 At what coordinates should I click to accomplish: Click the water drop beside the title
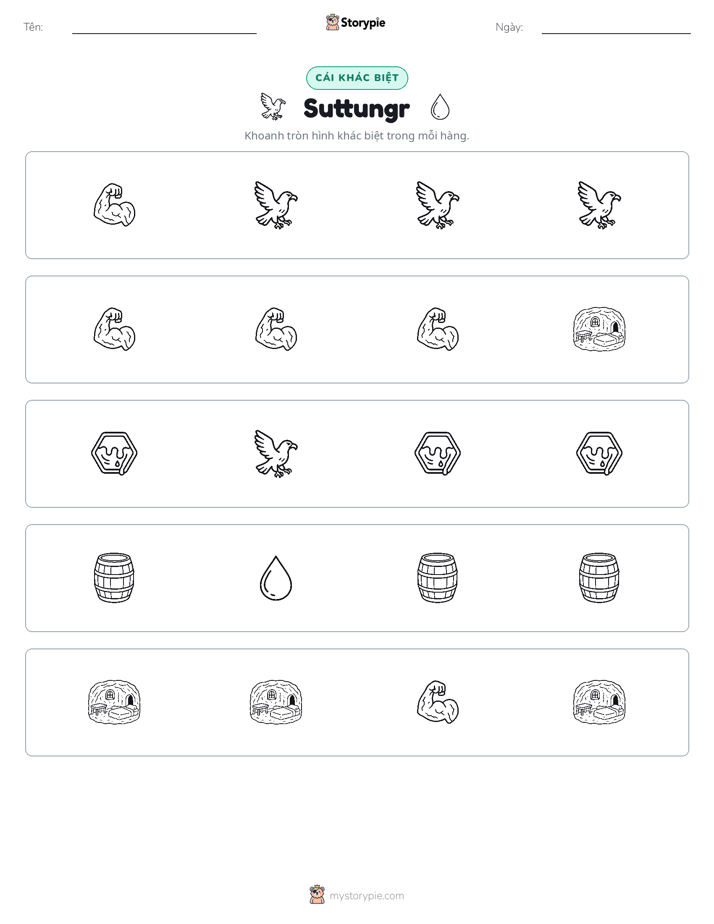tap(440, 107)
